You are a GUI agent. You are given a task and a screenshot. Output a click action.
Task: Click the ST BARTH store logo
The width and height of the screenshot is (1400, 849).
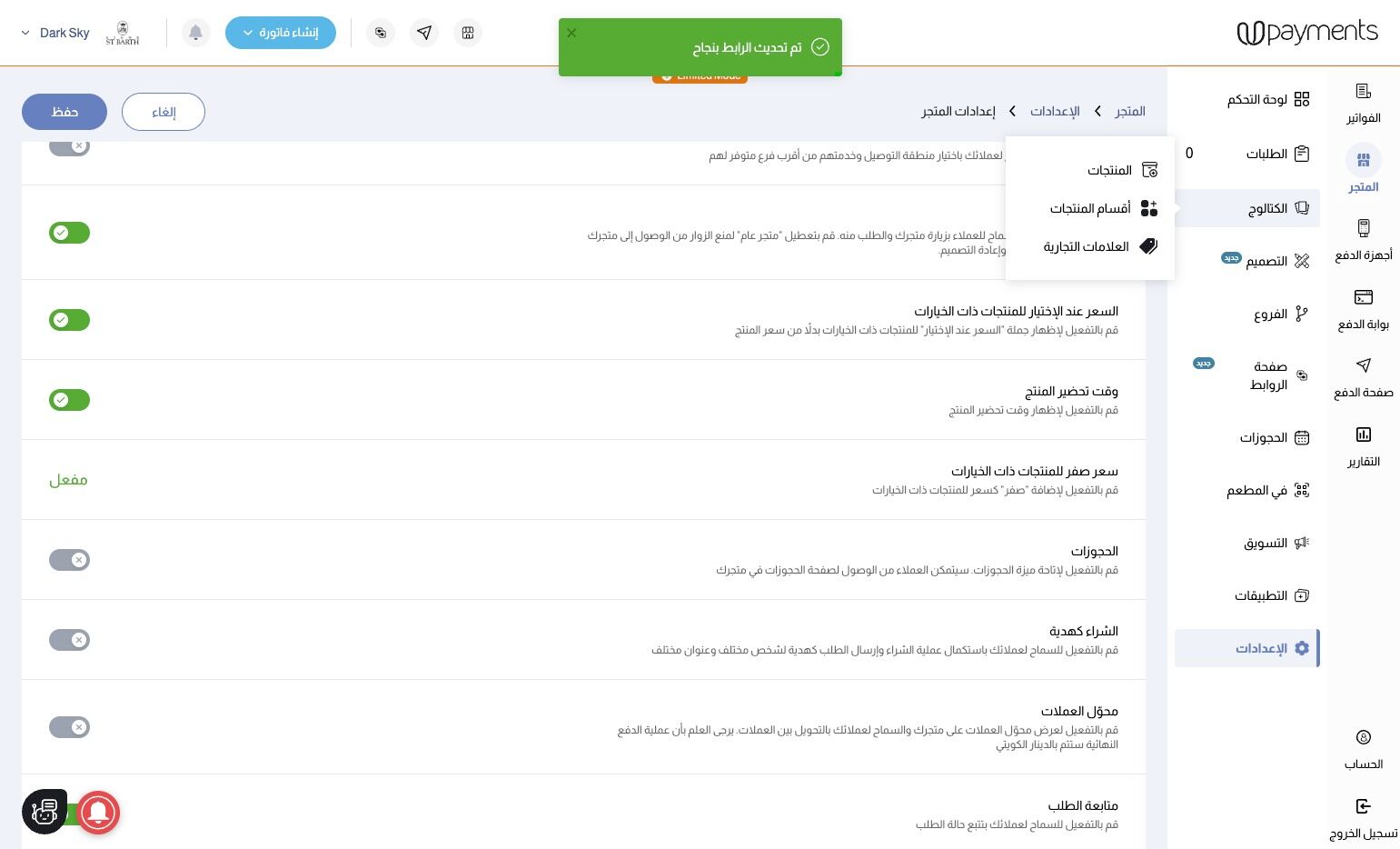pyautogui.click(x=123, y=34)
